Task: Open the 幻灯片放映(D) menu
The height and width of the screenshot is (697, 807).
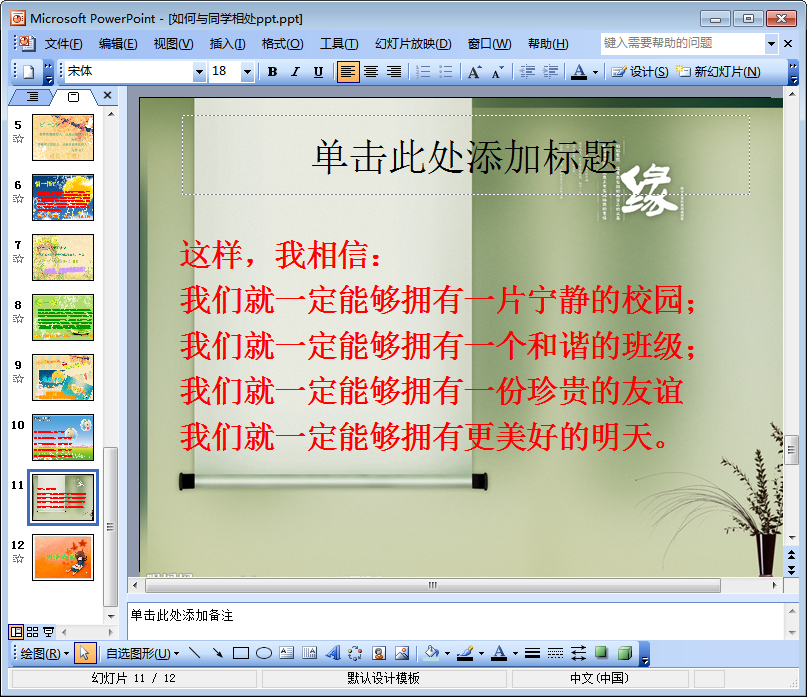Action: point(413,44)
